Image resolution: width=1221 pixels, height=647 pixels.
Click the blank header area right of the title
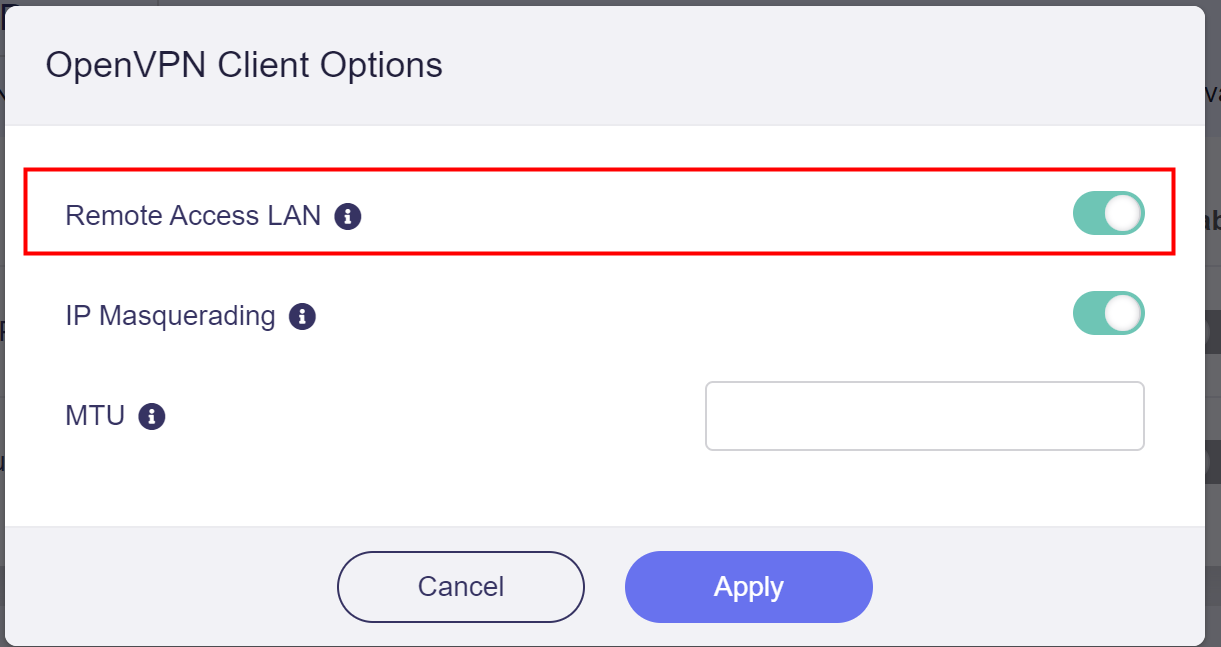820,66
